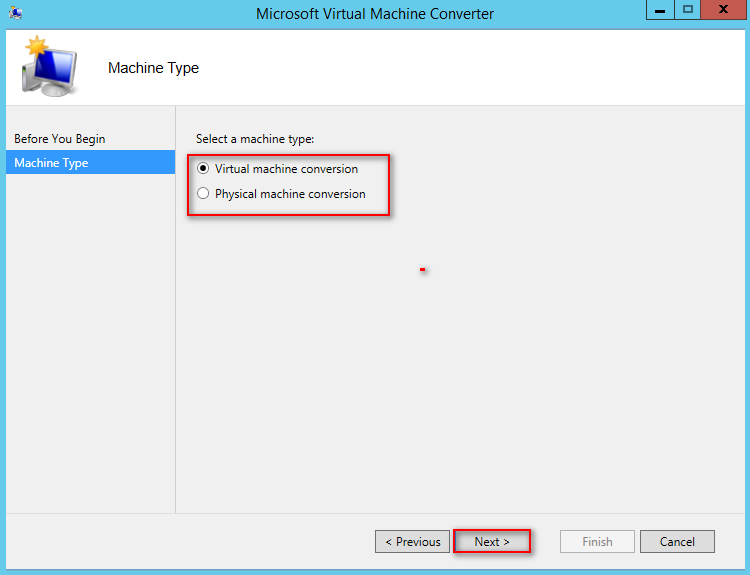Cancel the conversion wizard
The width and height of the screenshot is (750, 575).
(677, 542)
